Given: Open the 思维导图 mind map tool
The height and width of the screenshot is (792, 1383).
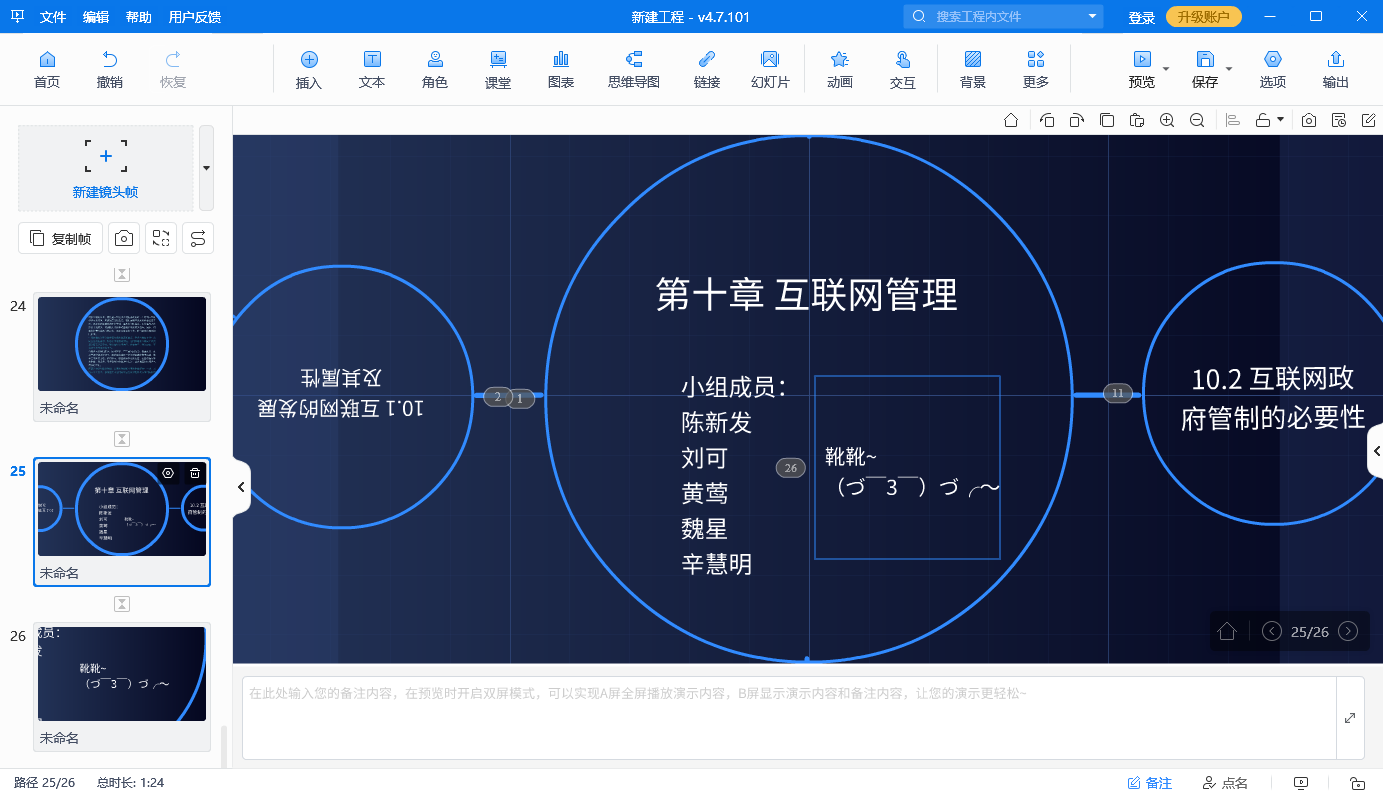Looking at the screenshot, I should 634,69.
